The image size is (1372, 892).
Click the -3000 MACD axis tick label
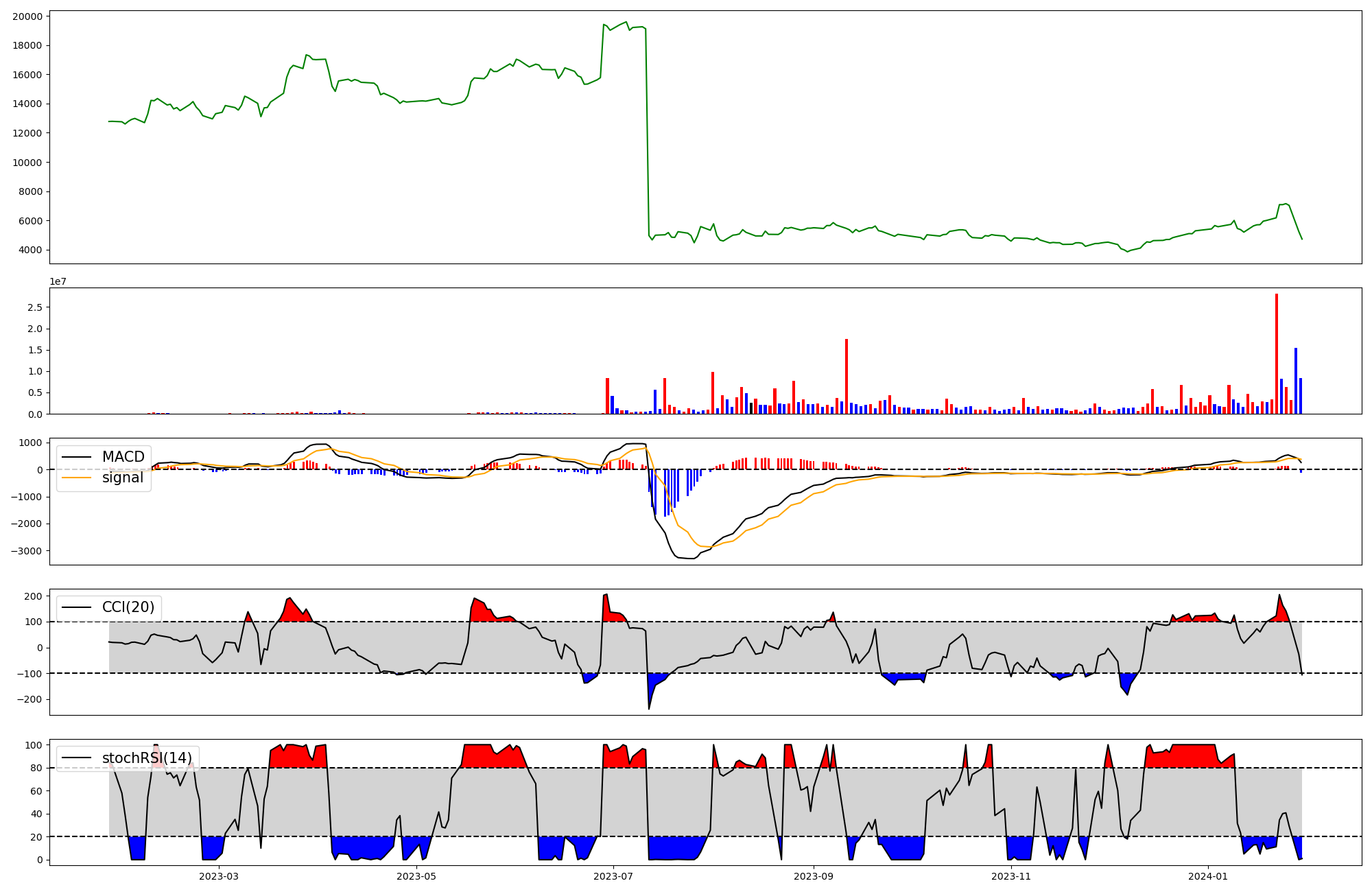27,551
